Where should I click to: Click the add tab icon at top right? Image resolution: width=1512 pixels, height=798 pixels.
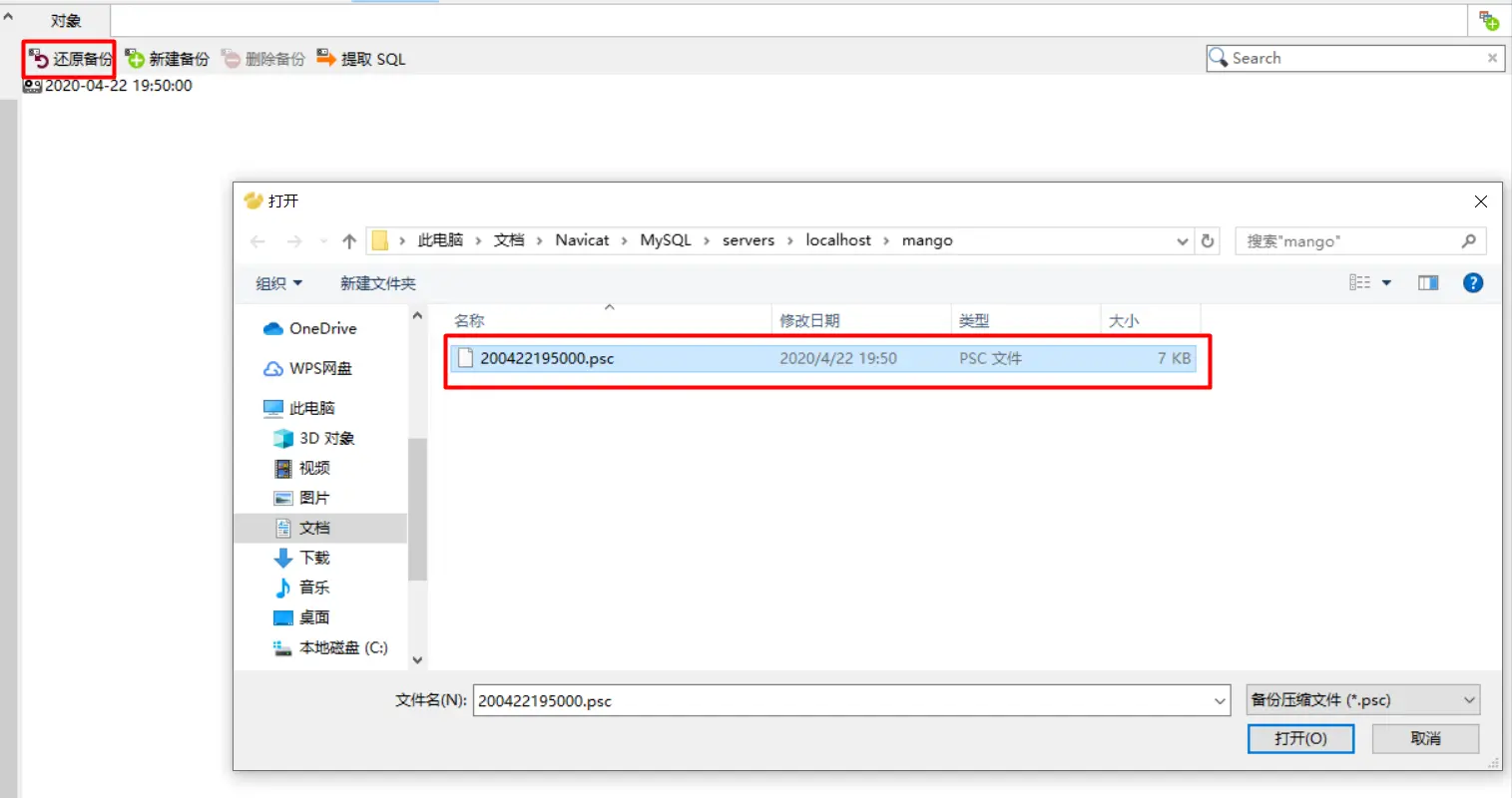(x=1489, y=20)
